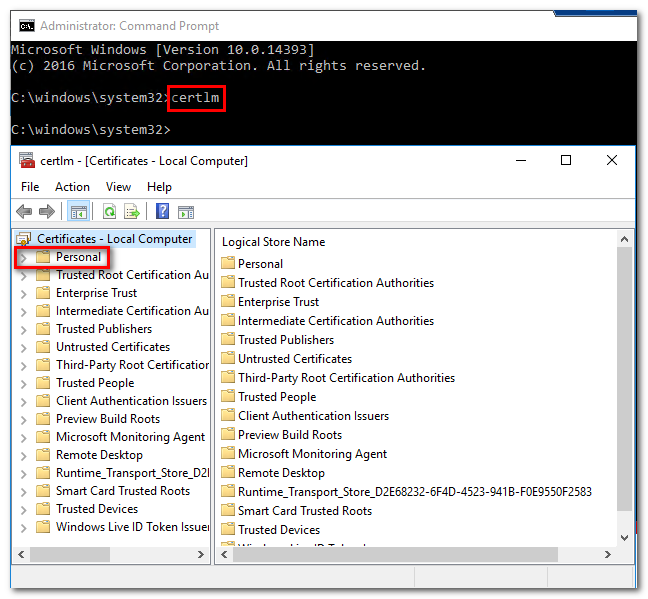Click Remote Desktop text in right list
Viewport: 648px width, 599px height.
tap(281, 473)
